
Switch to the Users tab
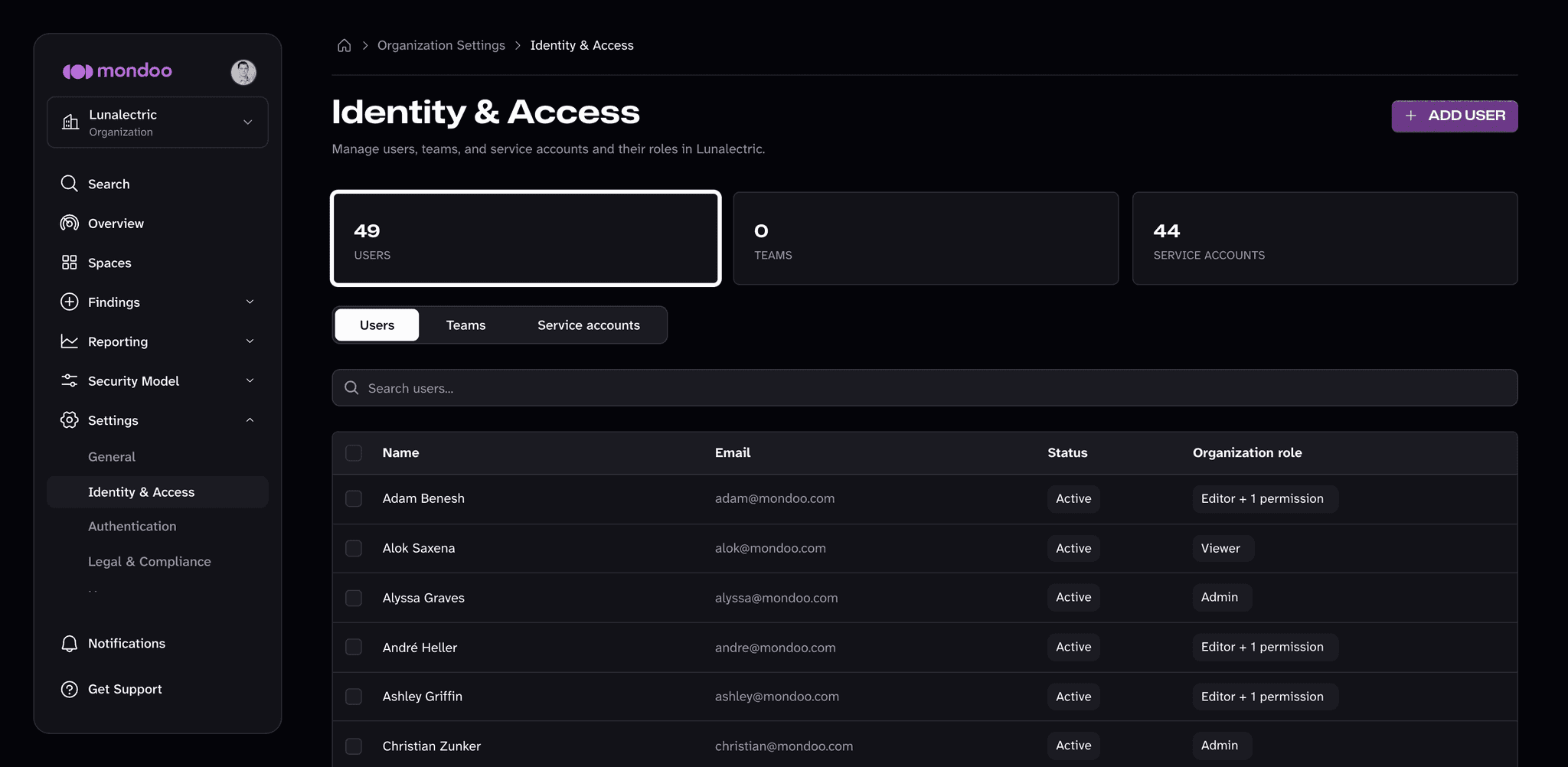tap(377, 325)
